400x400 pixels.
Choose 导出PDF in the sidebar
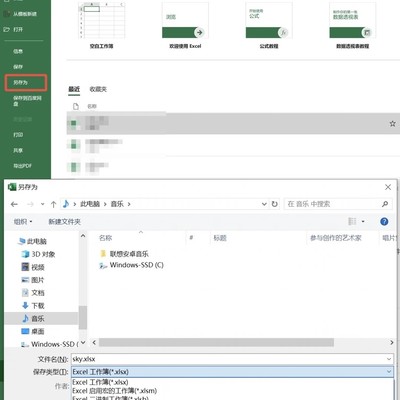tap(22, 166)
